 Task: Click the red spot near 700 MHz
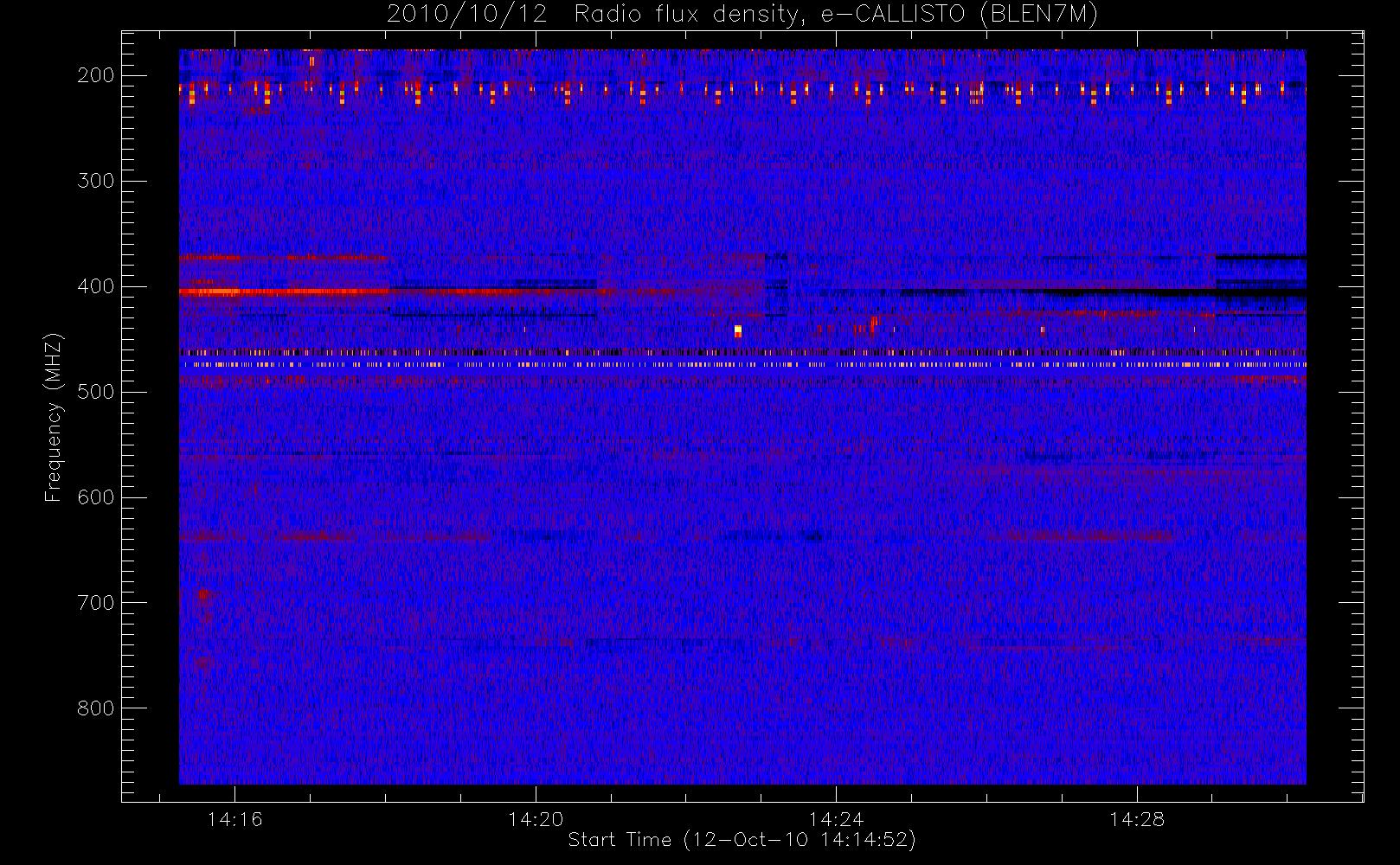point(203,595)
